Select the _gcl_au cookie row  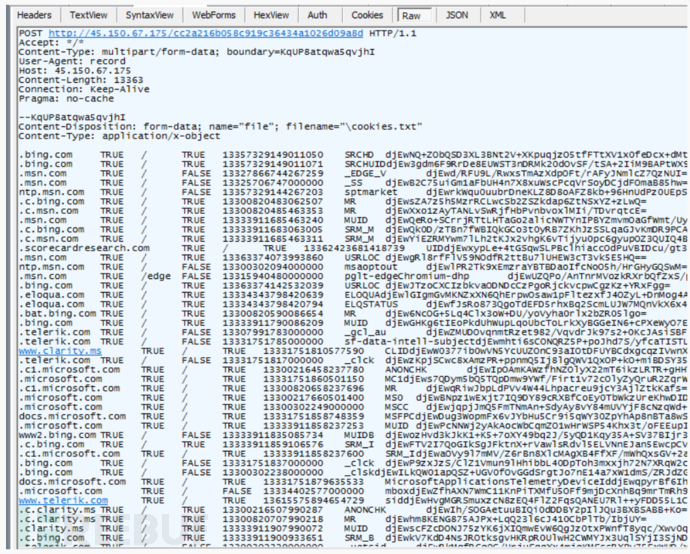tap(353, 332)
